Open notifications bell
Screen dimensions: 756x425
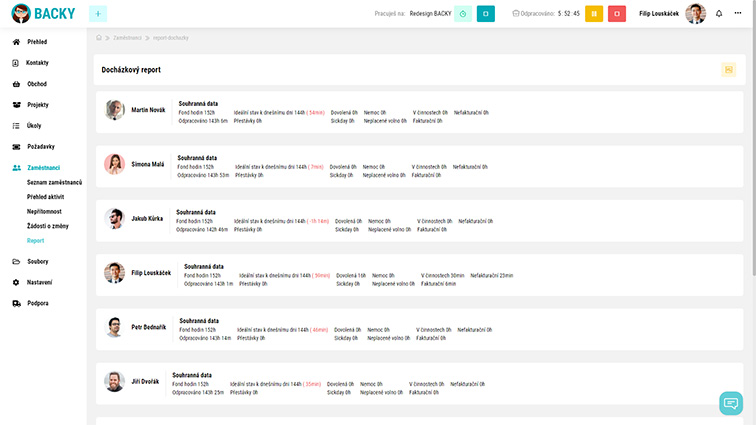719,14
